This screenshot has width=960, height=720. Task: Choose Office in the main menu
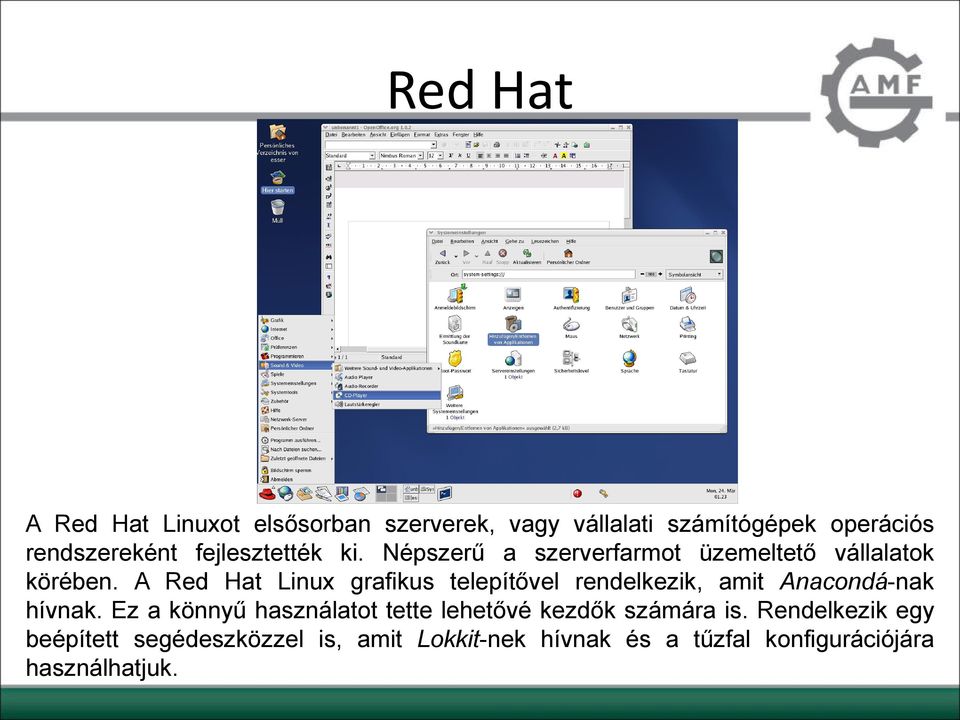(296, 338)
